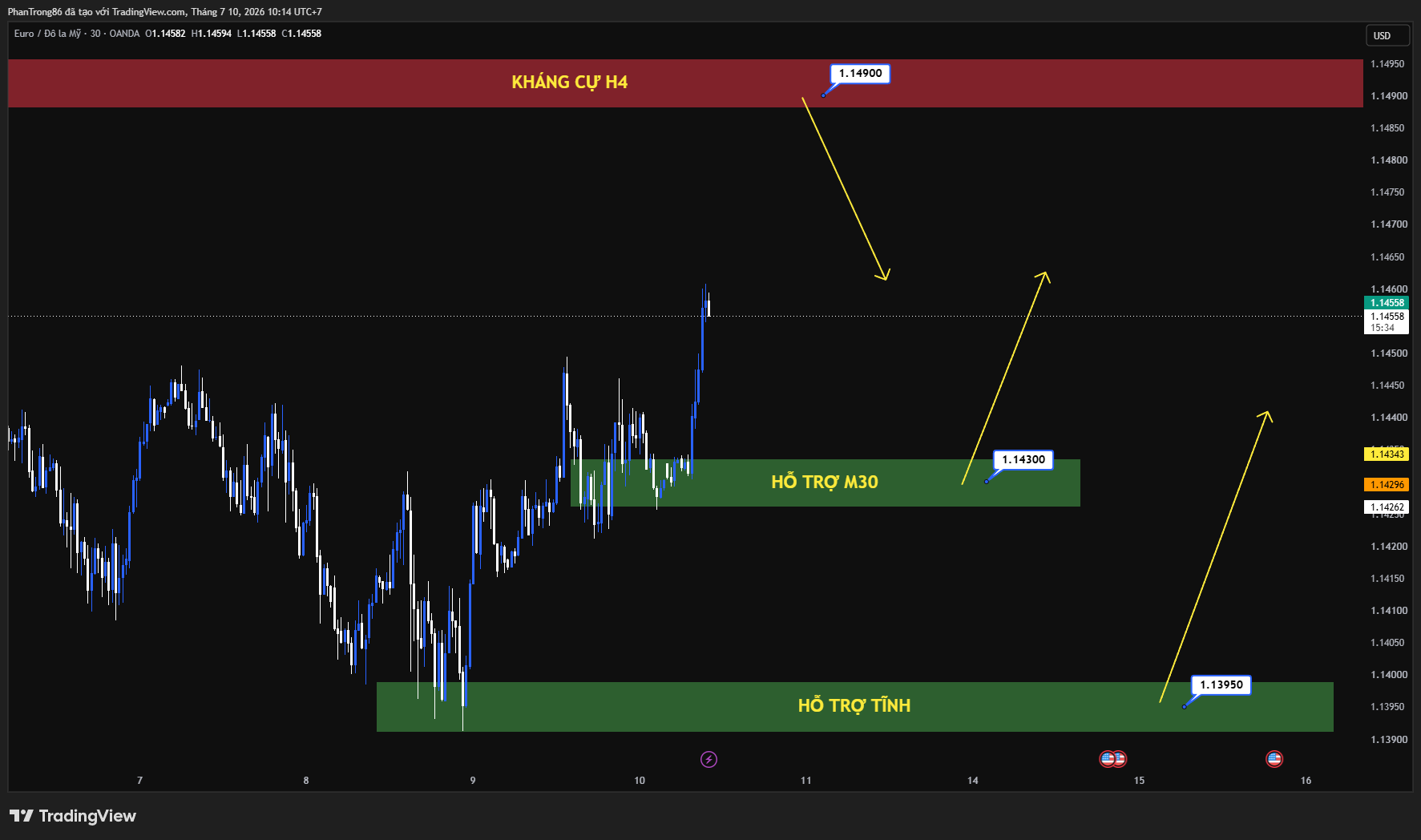1421x840 pixels.
Task: Click the C1.14558 close value in legend
Action: point(301,34)
